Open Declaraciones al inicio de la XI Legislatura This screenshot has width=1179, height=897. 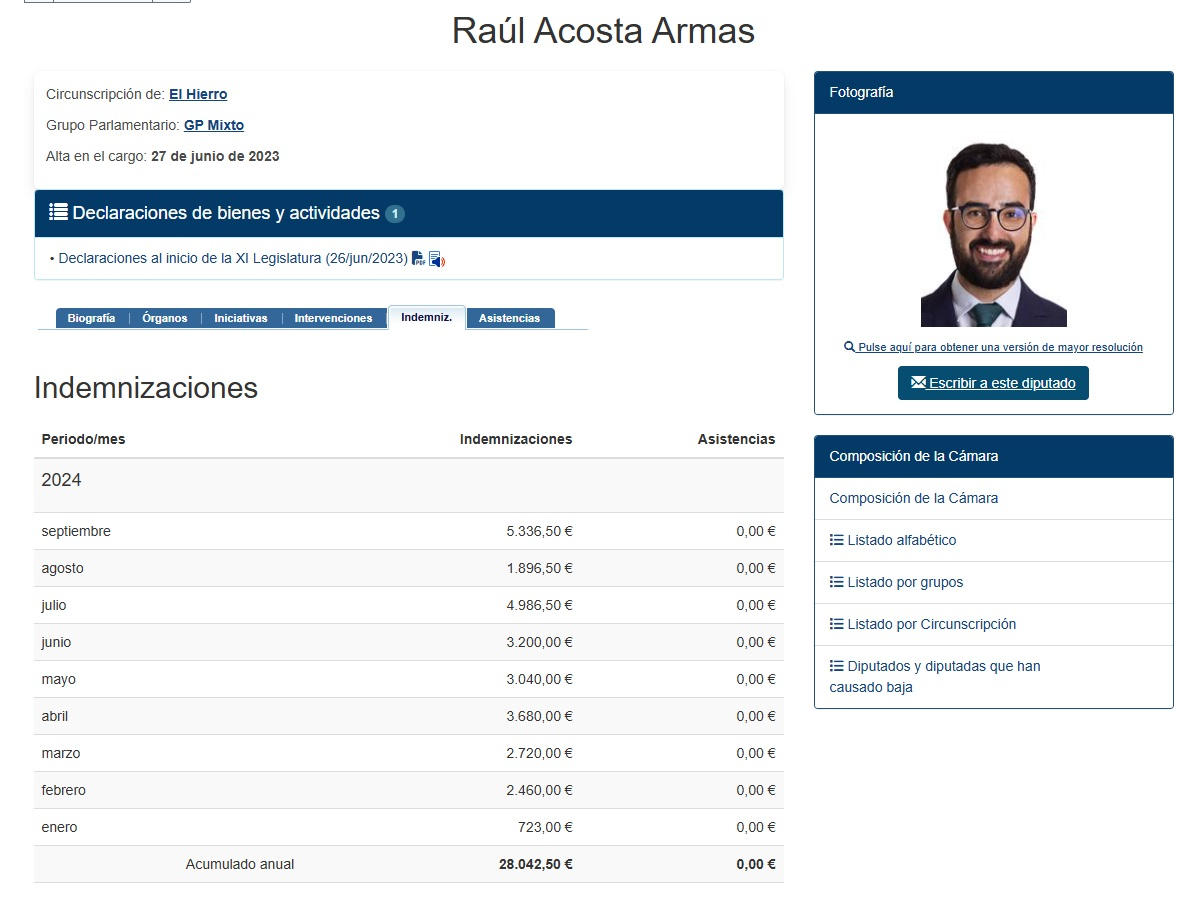tap(233, 258)
